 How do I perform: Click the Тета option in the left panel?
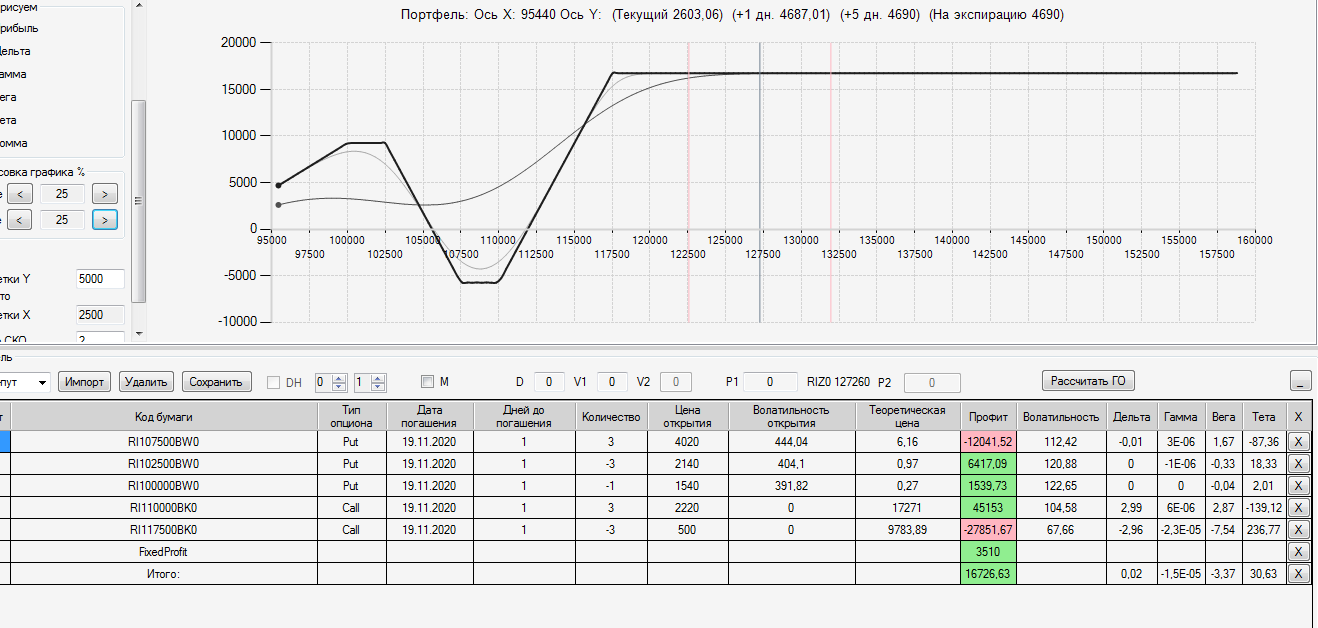[9, 120]
